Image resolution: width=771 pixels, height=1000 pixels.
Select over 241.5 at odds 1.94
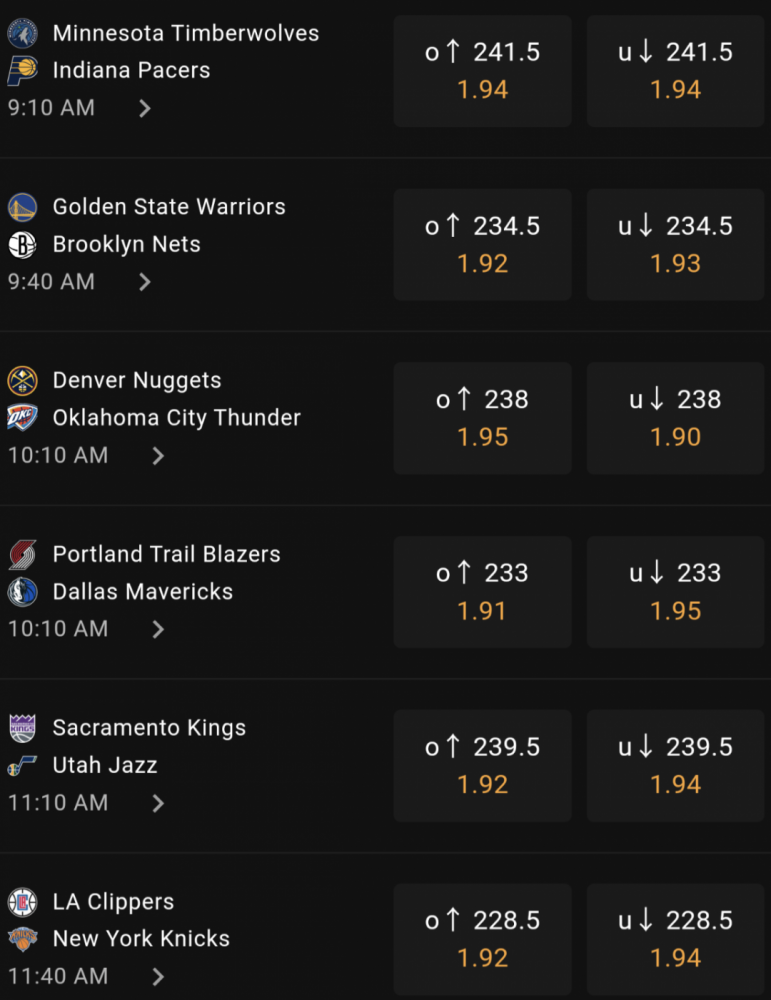point(482,71)
